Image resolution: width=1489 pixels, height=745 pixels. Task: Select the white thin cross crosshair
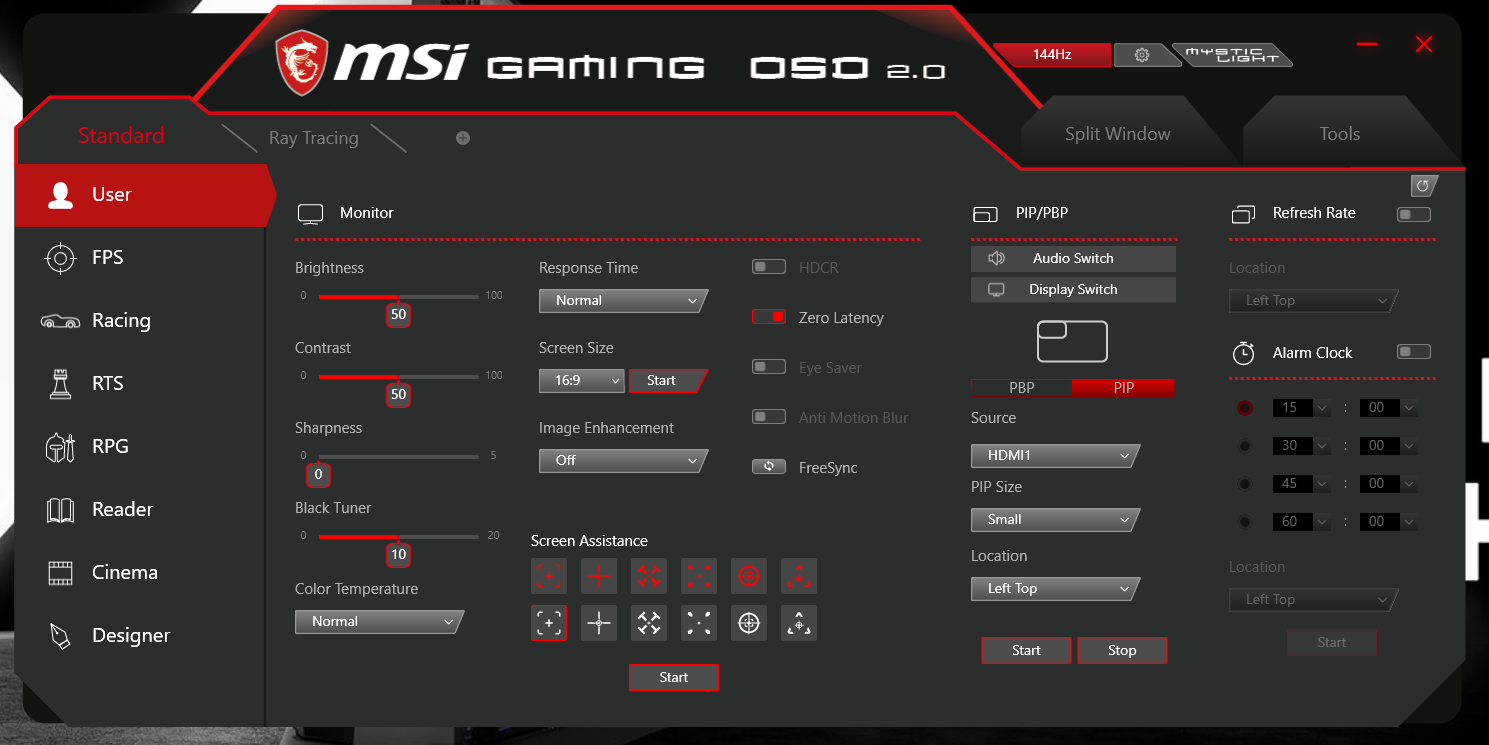pyautogui.click(x=599, y=623)
